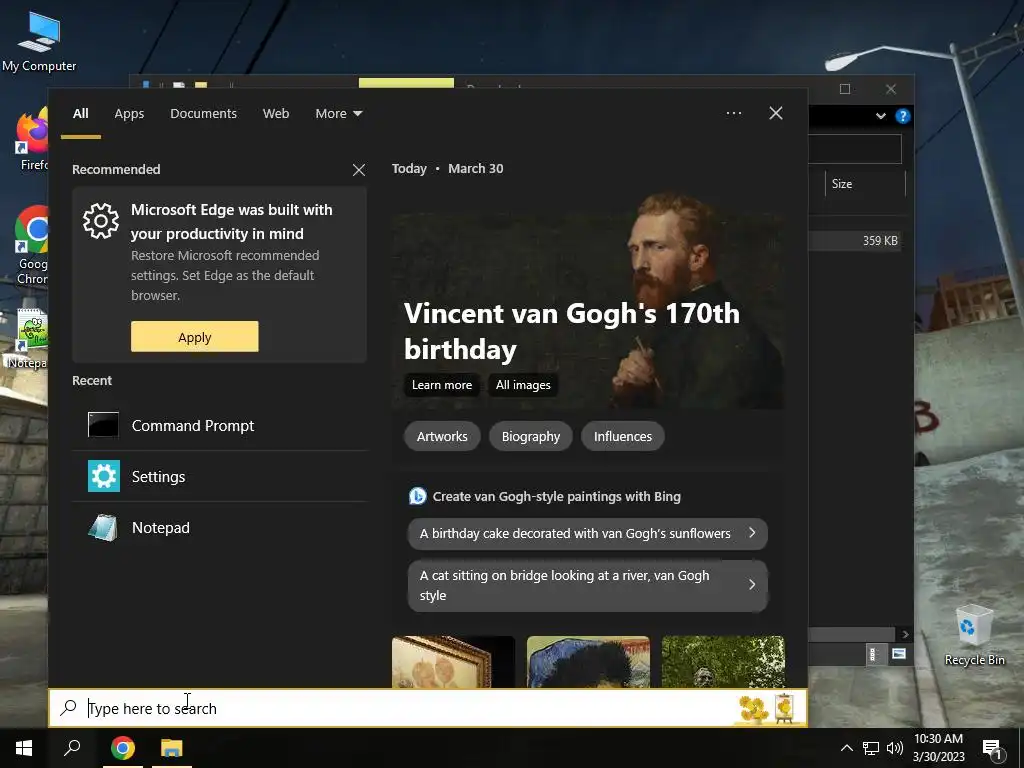
Task: Select the 359 KB file row
Action: click(855, 241)
